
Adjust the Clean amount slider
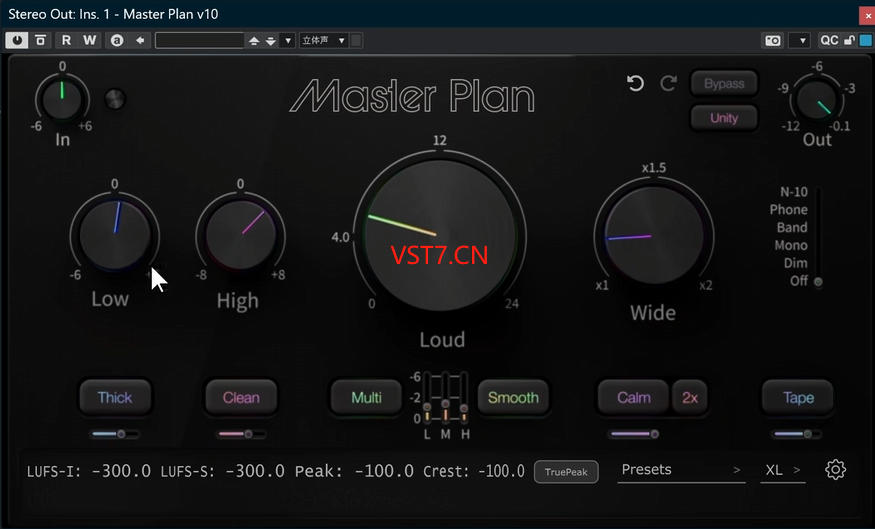tap(241, 434)
